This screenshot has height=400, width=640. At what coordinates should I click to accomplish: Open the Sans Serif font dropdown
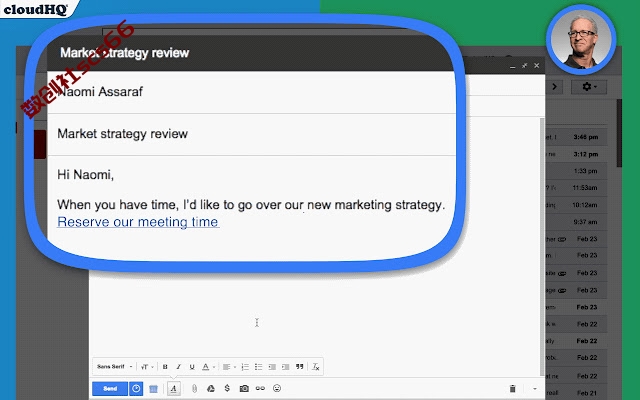tap(114, 367)
